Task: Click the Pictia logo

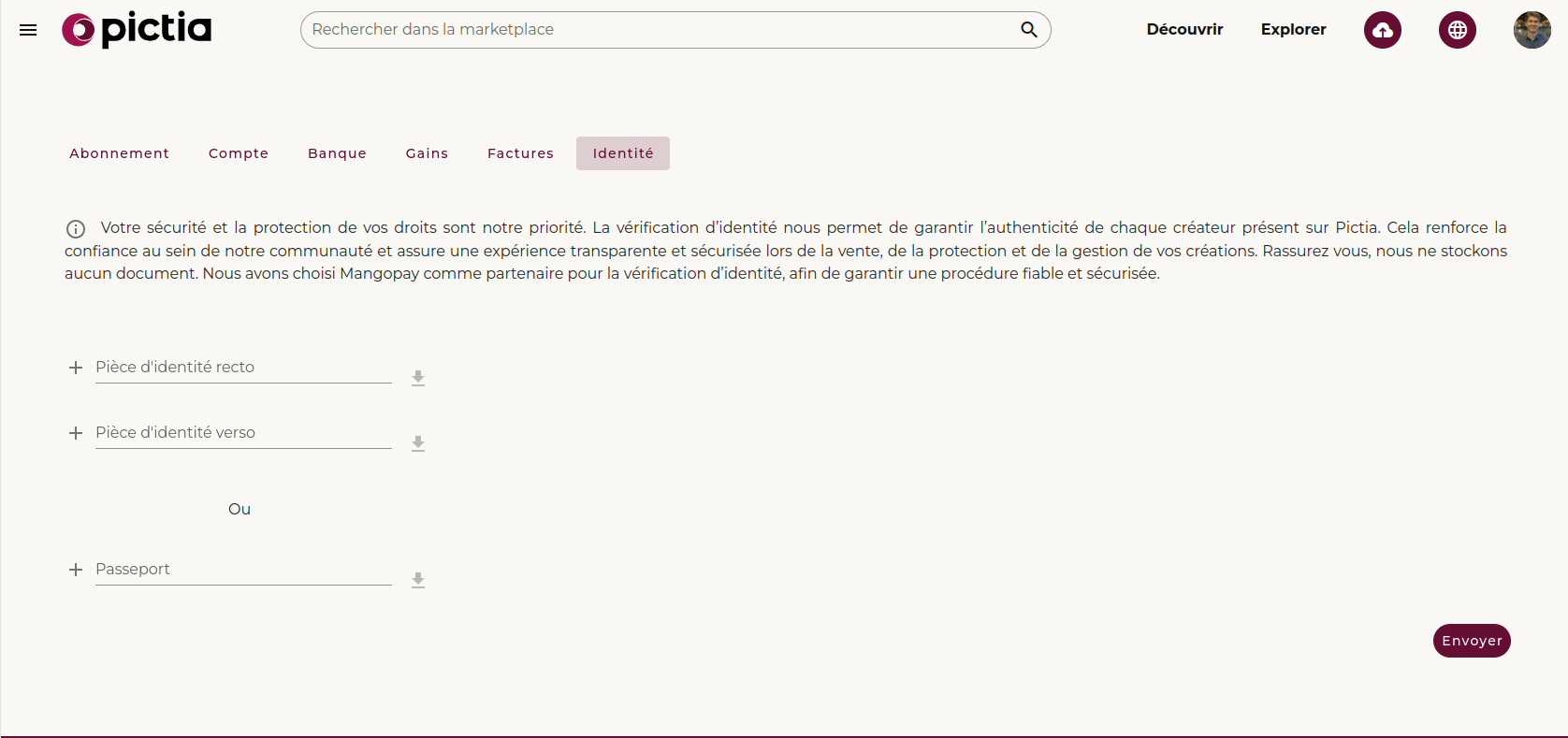Action: tap(137, 30)
